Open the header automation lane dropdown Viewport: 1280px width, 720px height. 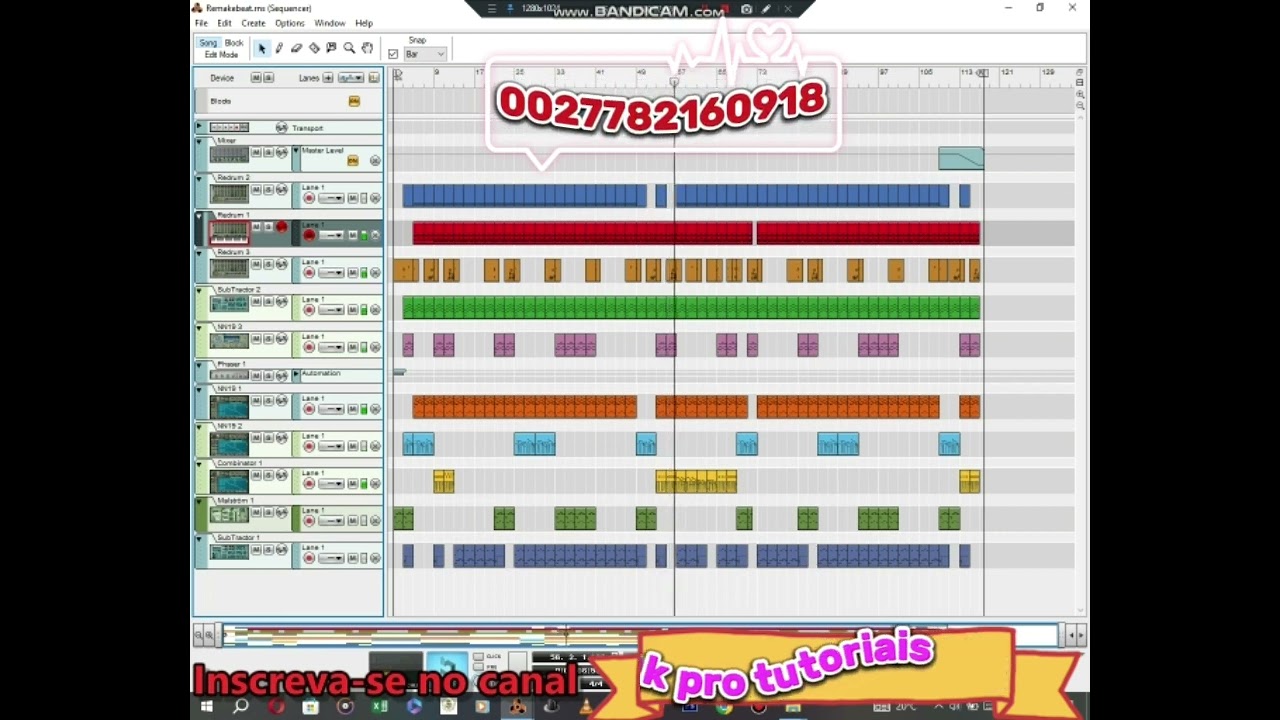[351, 78]
